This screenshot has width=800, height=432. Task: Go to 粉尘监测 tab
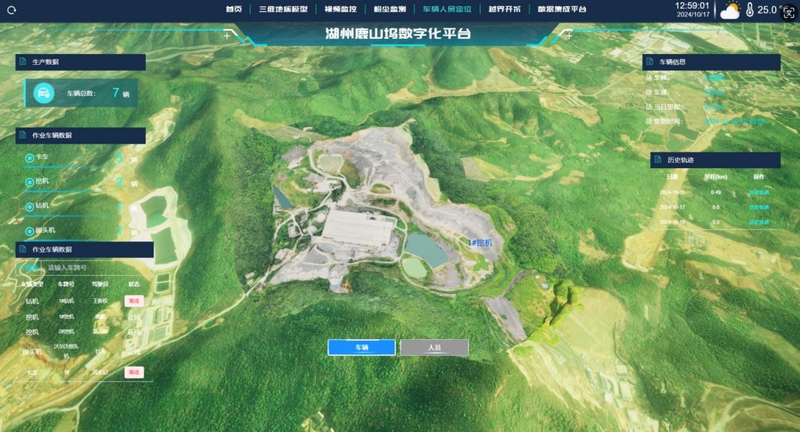[390, 9]
